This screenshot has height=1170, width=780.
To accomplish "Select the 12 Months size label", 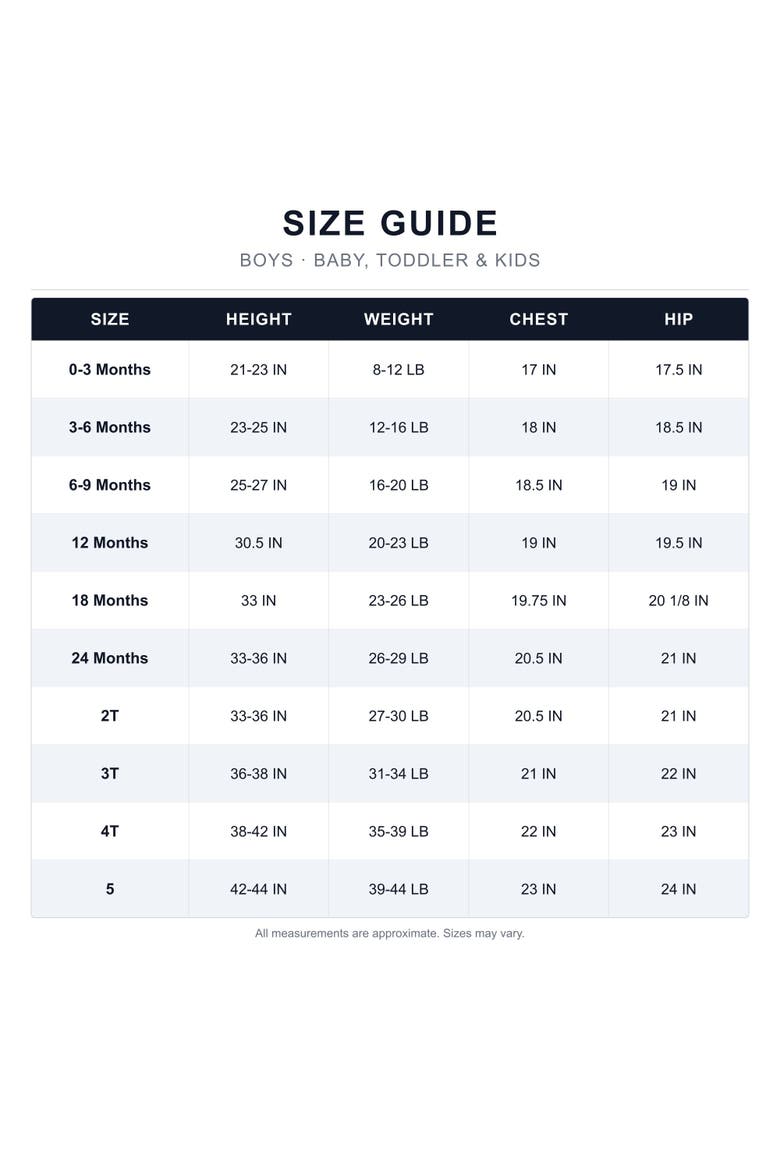I will (110, 542).
